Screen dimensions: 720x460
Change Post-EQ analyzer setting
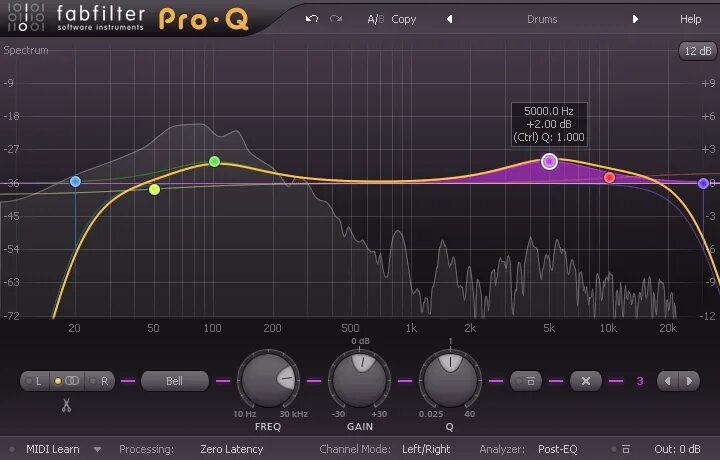click(x=557, y=449)
